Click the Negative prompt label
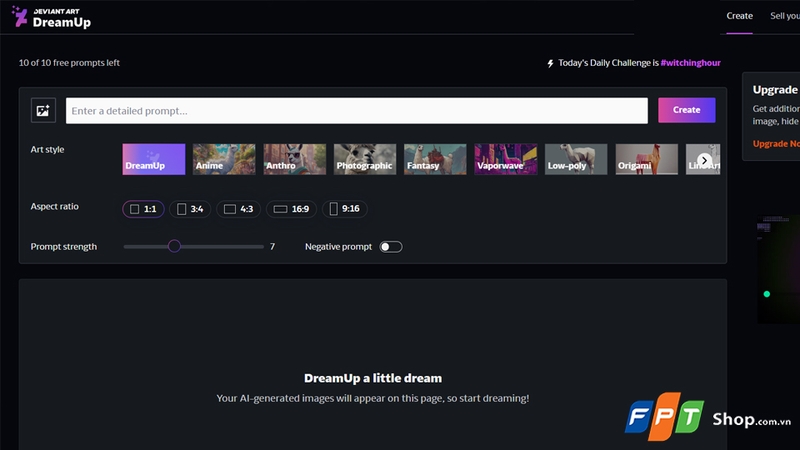 (x=338, y=247)
